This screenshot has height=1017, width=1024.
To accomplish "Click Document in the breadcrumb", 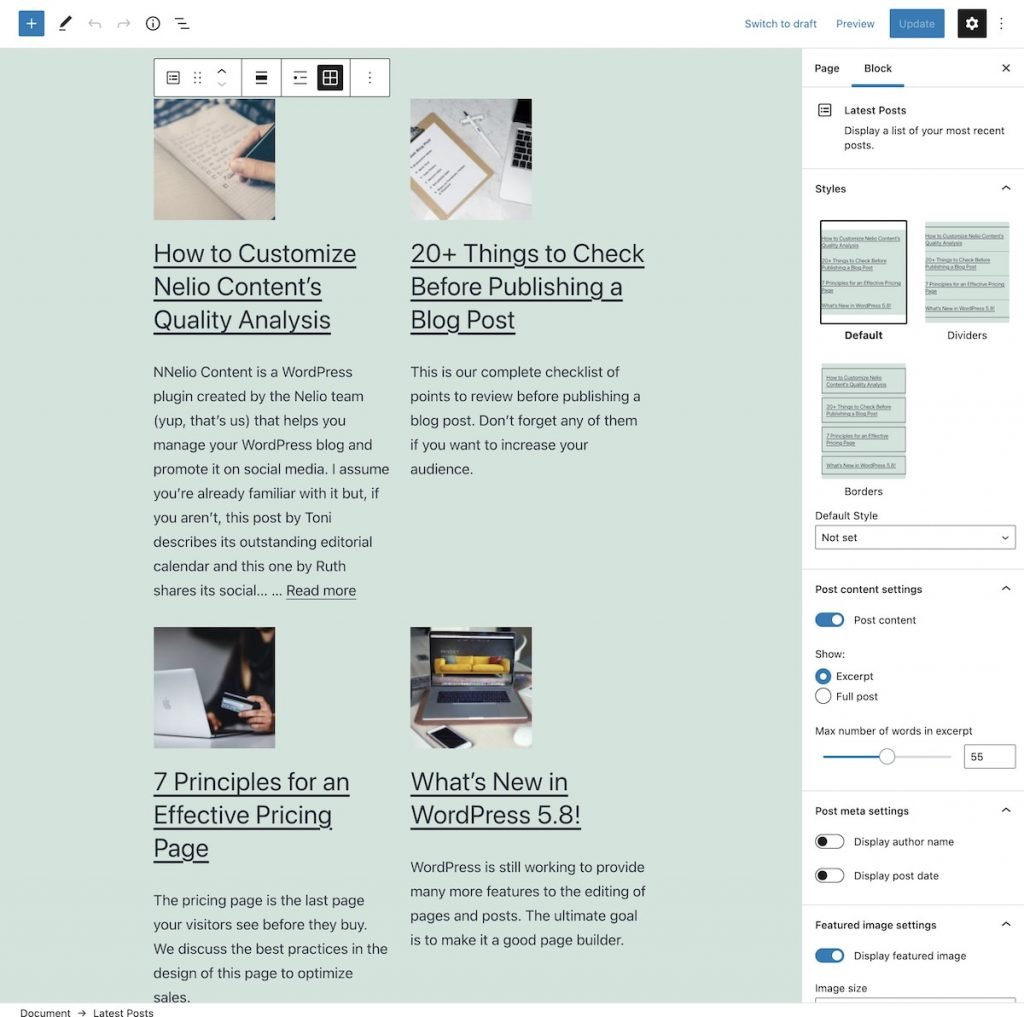I will coord(45,1012).
